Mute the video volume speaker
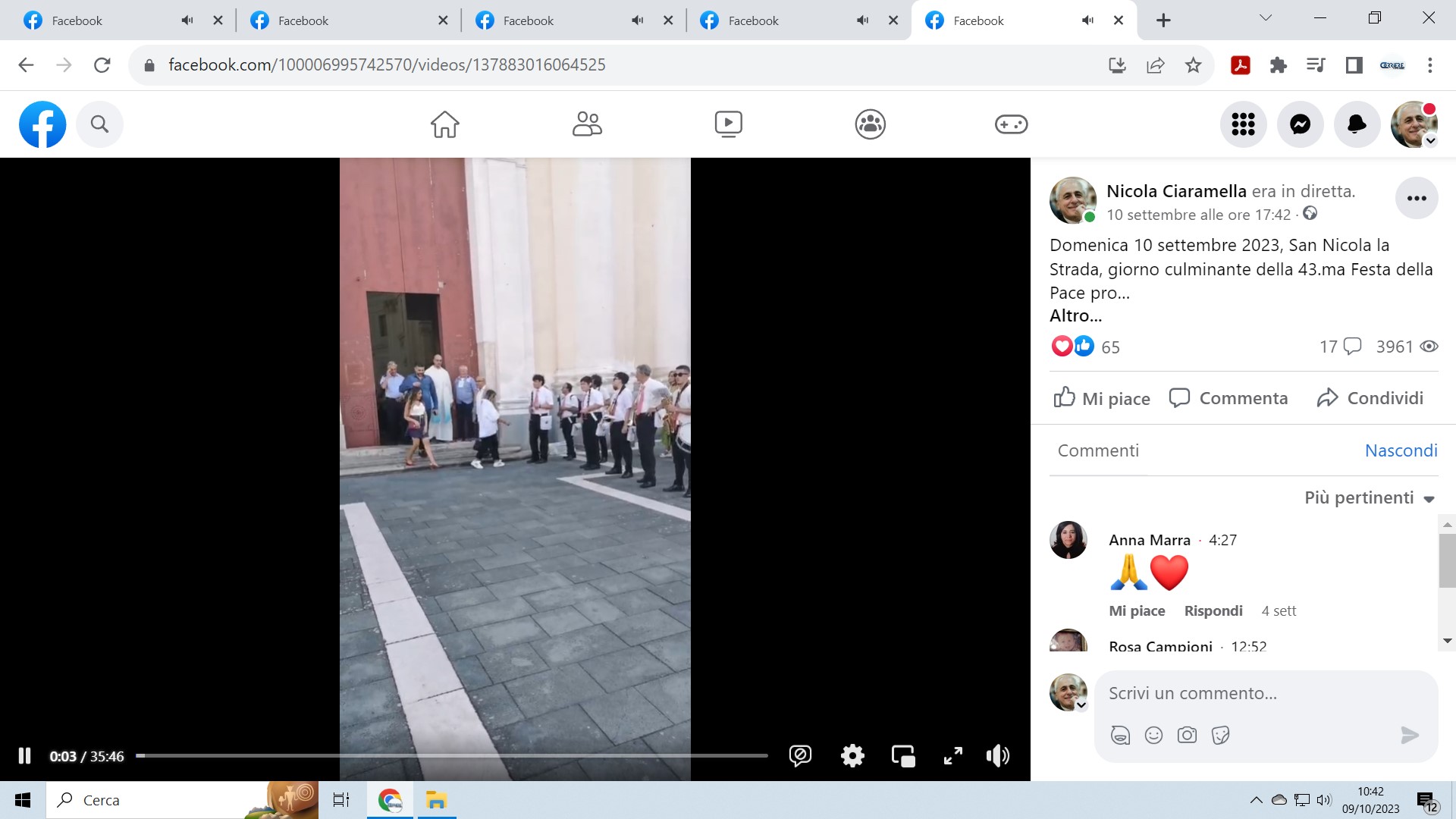1456x819 pixels. [998, 755]
